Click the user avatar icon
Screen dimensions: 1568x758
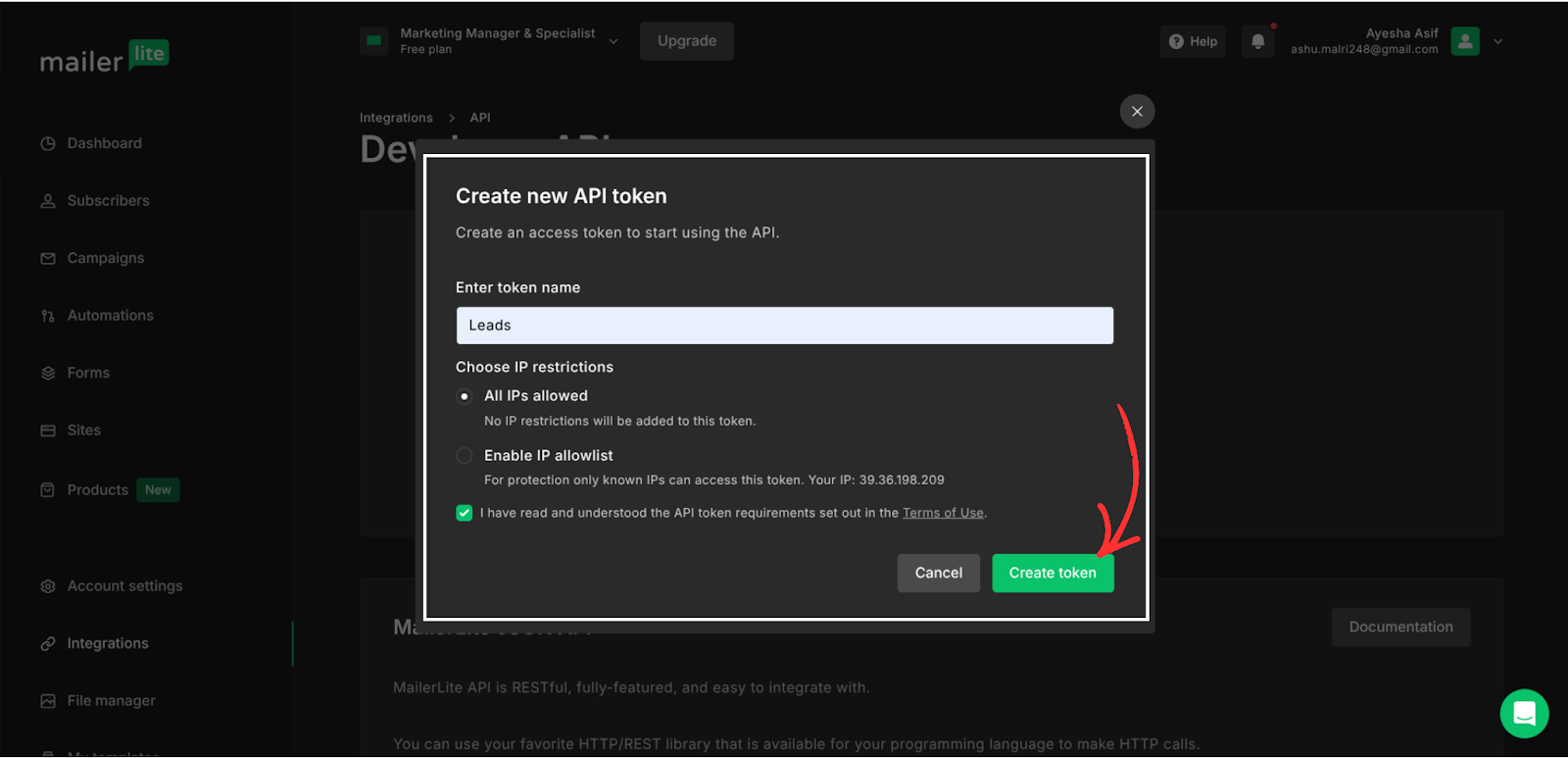tap(1465, 41)
